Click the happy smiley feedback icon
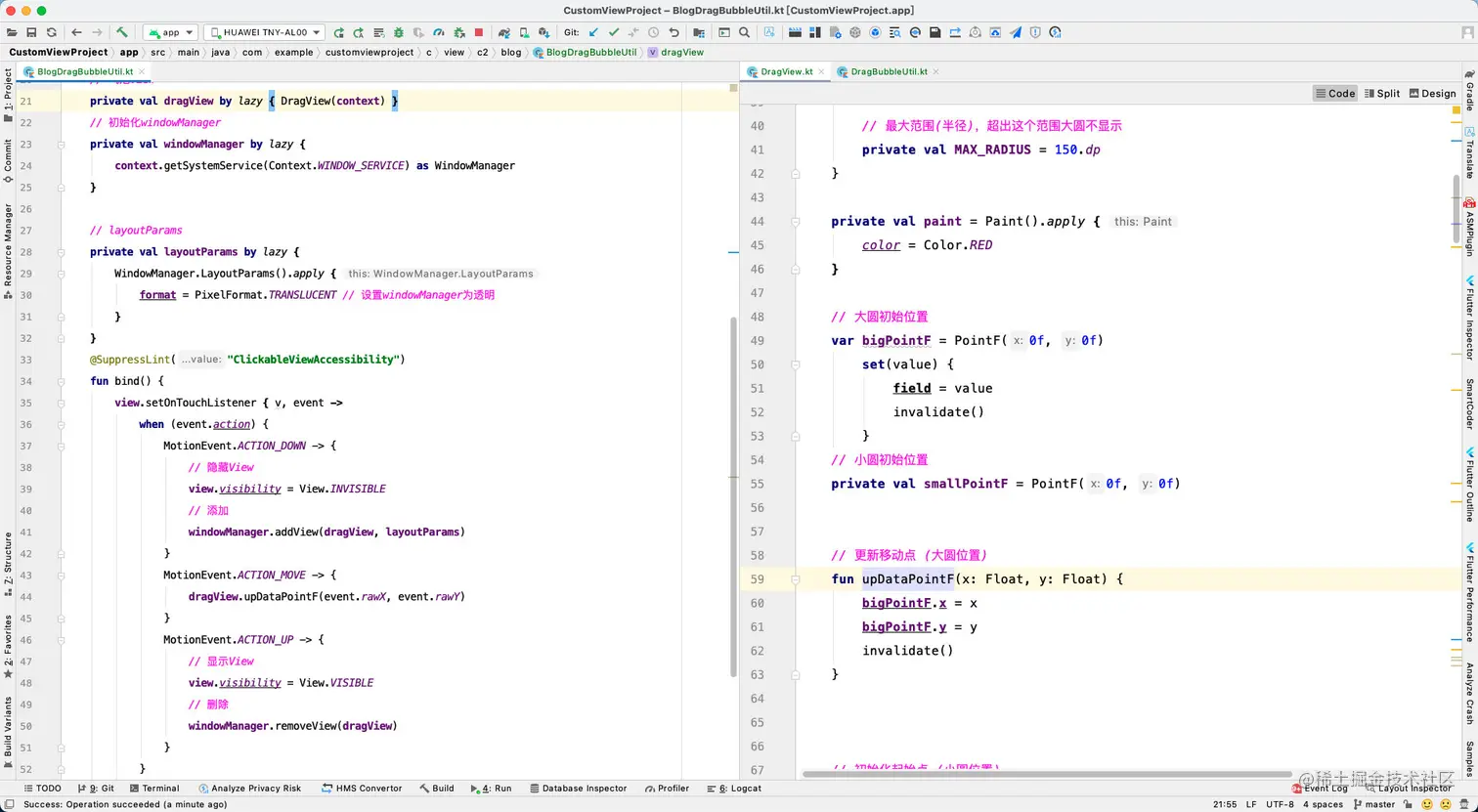1478x812 pixels. click(x=1428, y=804)
